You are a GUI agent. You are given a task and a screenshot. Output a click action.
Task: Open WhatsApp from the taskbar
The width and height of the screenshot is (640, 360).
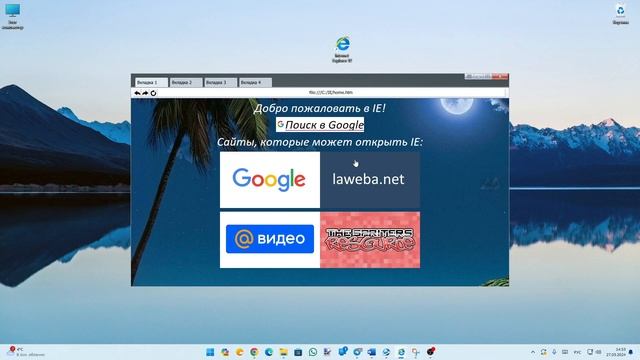(x=313, y=352)
